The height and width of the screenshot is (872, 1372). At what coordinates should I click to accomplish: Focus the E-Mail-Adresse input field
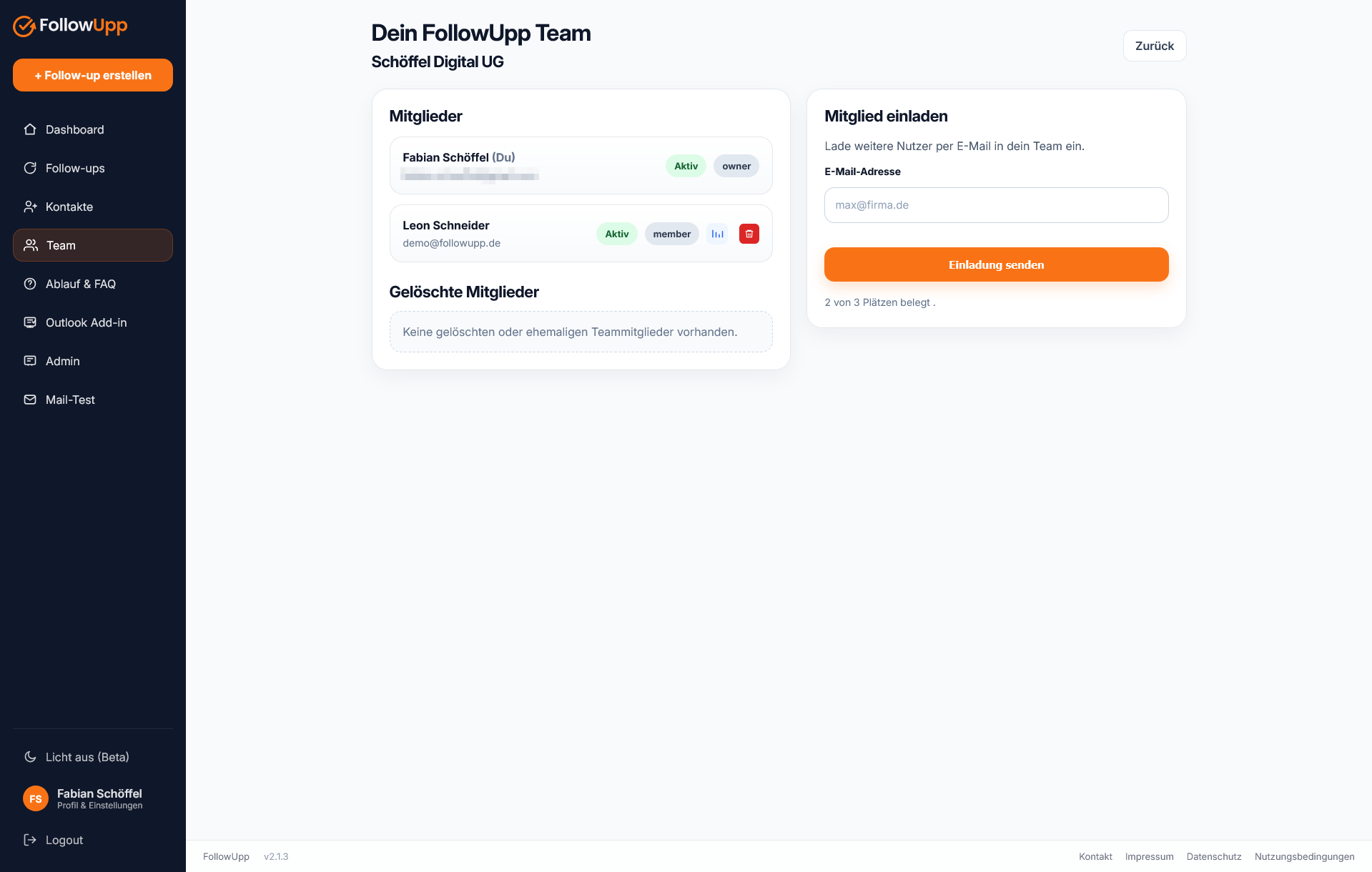[996, 205]
